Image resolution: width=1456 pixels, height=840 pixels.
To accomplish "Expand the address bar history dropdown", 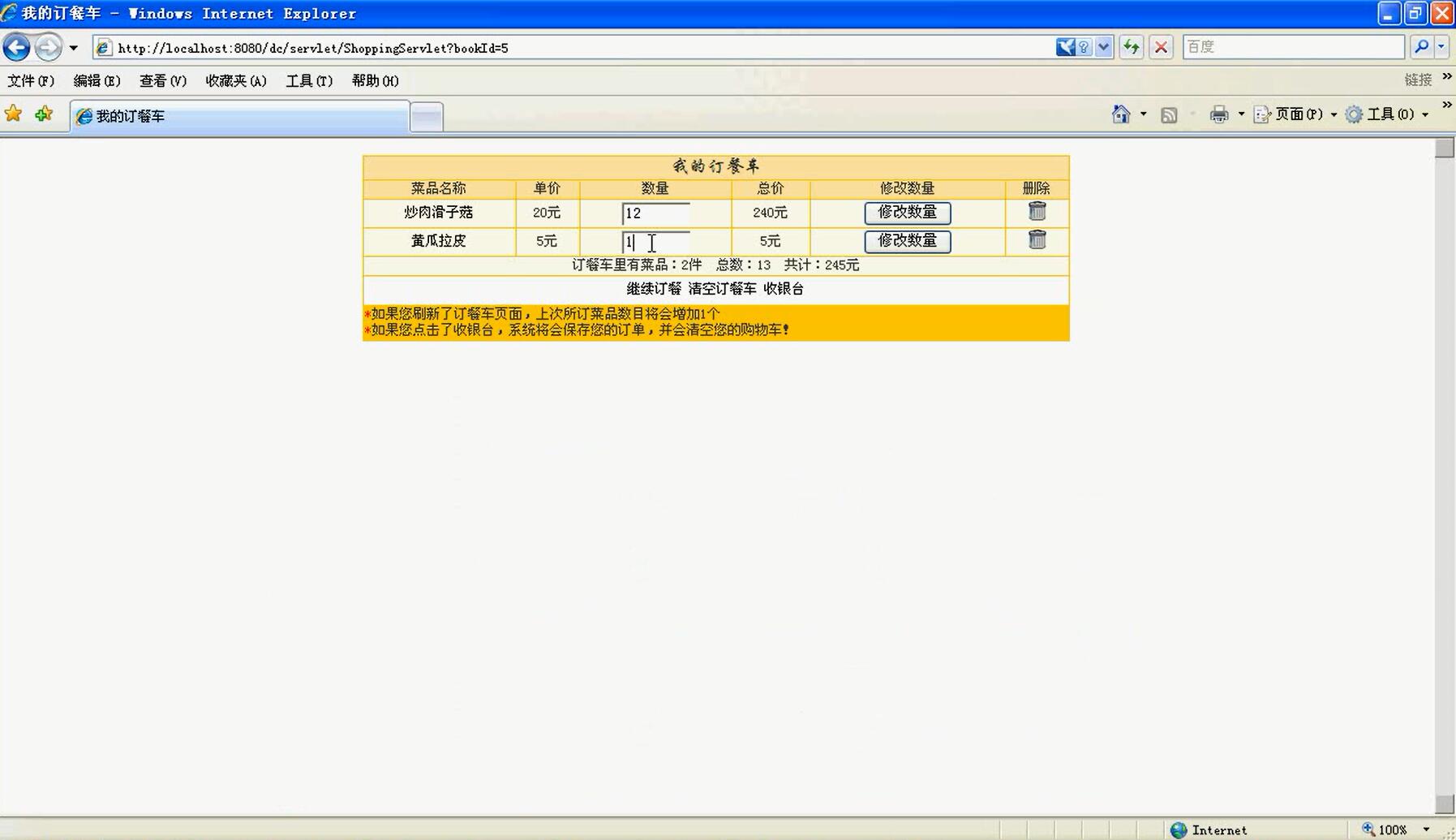I will pyautogui.click(x=1103, y=47).
